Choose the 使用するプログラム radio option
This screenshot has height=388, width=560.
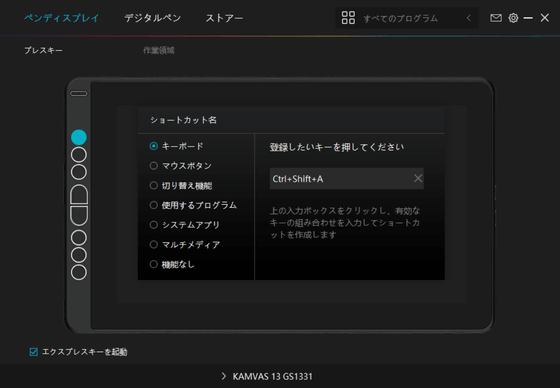click(x=154, y=205)
